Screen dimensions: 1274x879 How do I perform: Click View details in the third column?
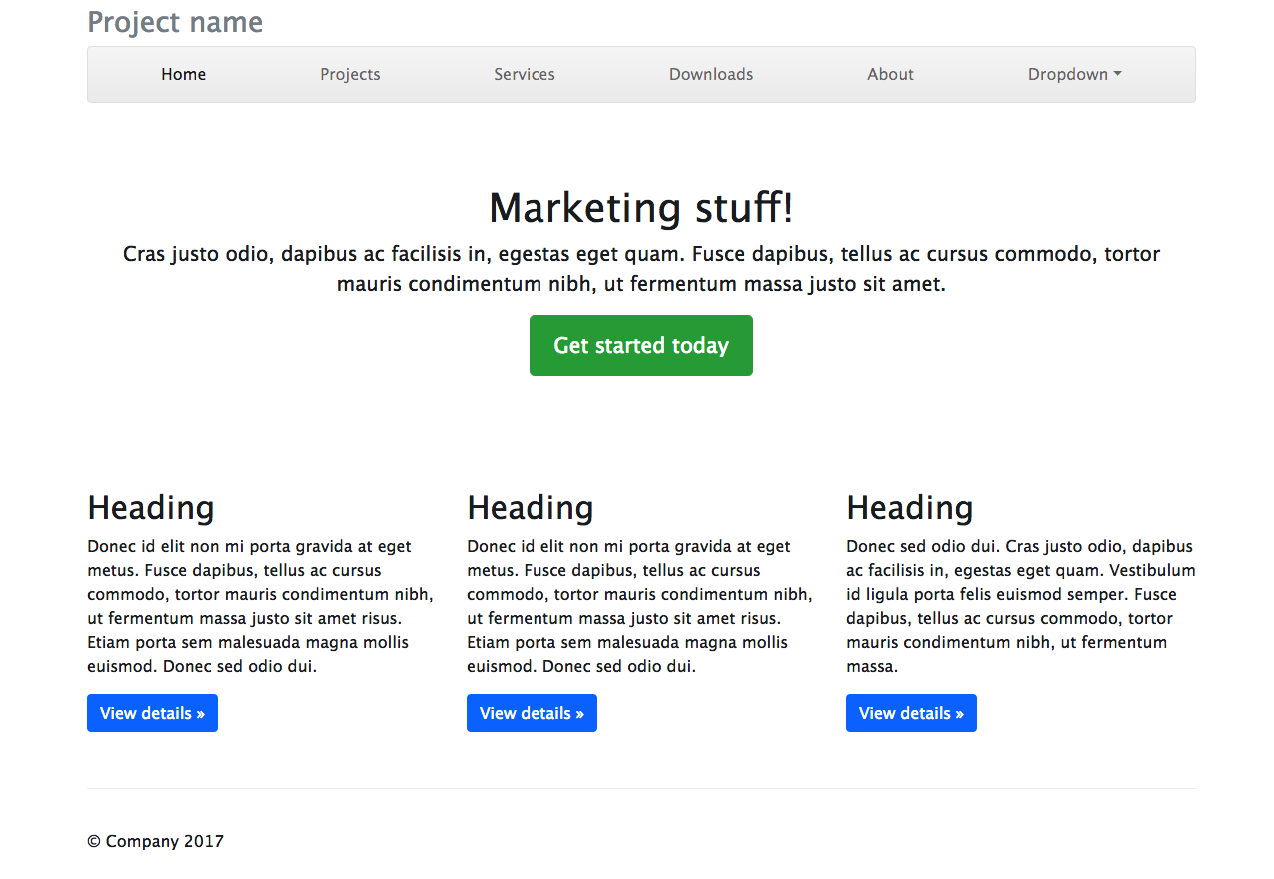(x=911, y=713)
